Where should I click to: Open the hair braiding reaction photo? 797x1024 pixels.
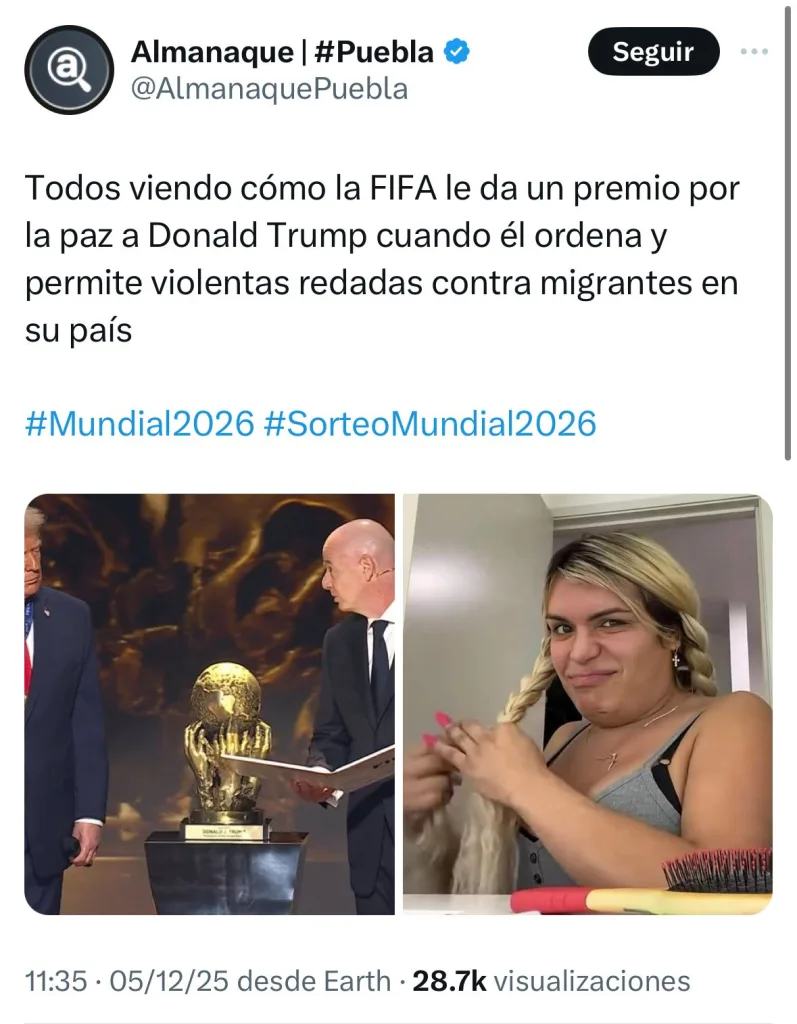588,704
